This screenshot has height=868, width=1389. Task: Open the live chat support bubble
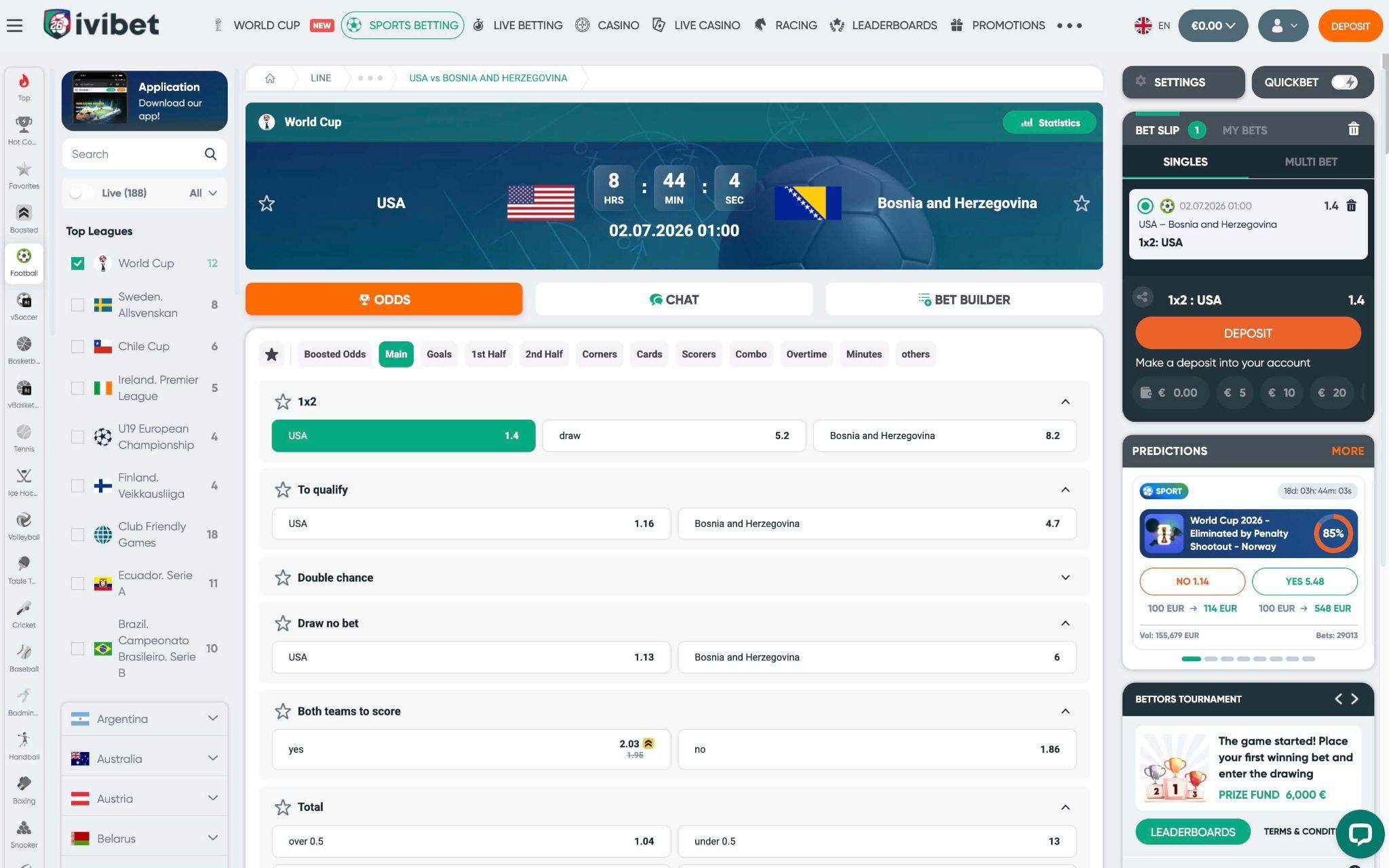pyautogui.click(x=1359, y=833)
